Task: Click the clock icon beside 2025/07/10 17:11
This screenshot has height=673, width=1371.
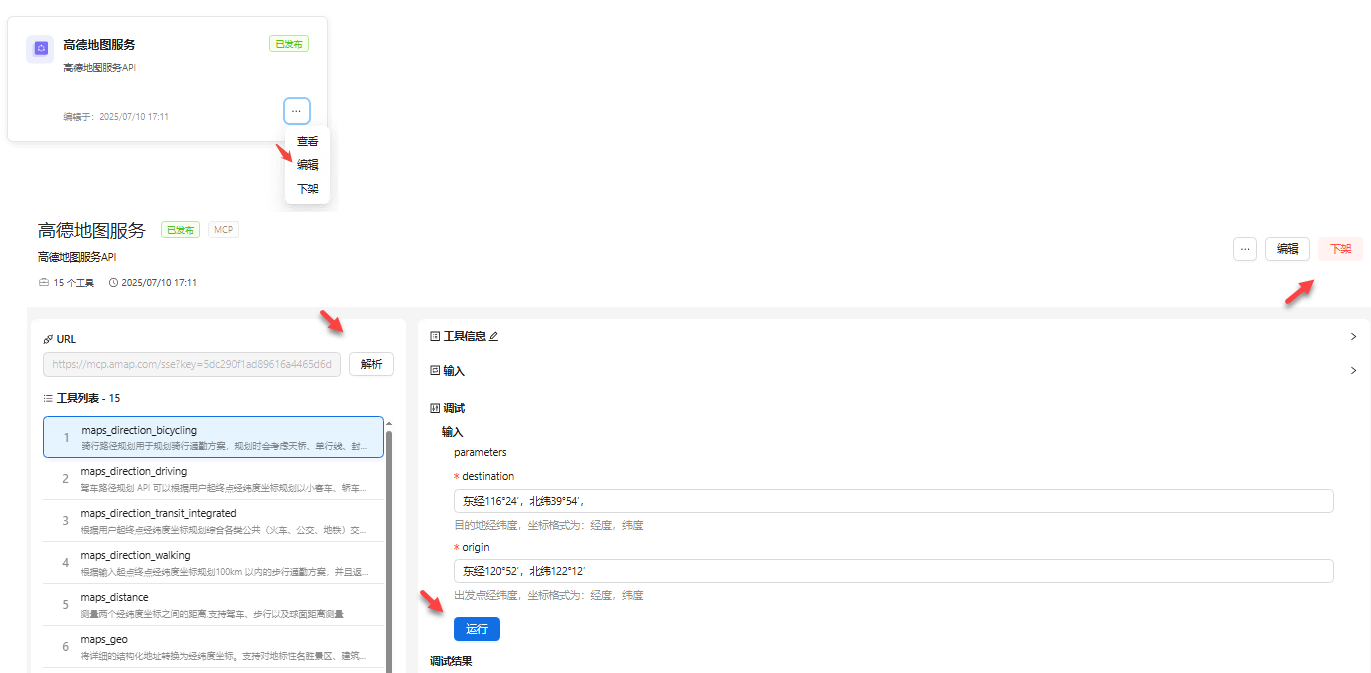Action: (113, 283)
